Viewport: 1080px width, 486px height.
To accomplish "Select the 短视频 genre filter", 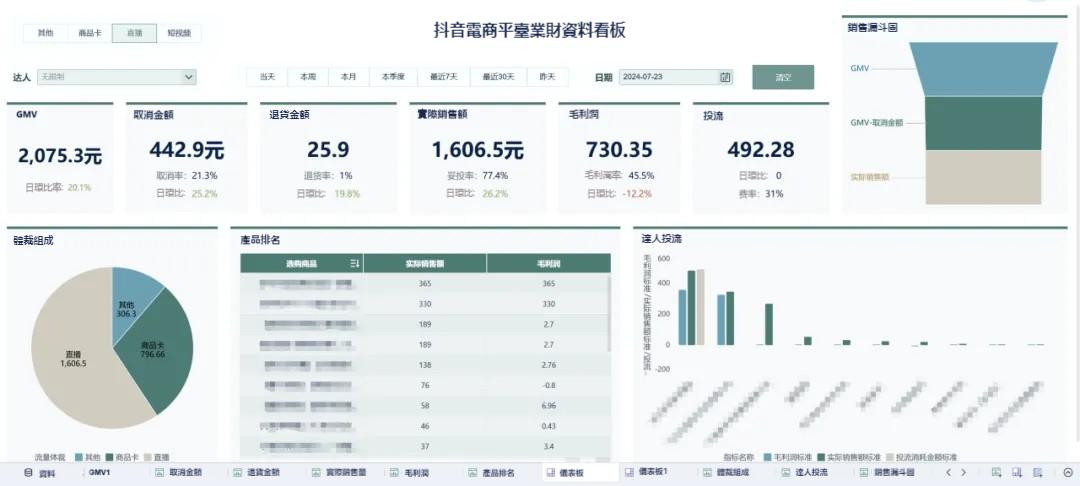I will [x=179, y=33].
